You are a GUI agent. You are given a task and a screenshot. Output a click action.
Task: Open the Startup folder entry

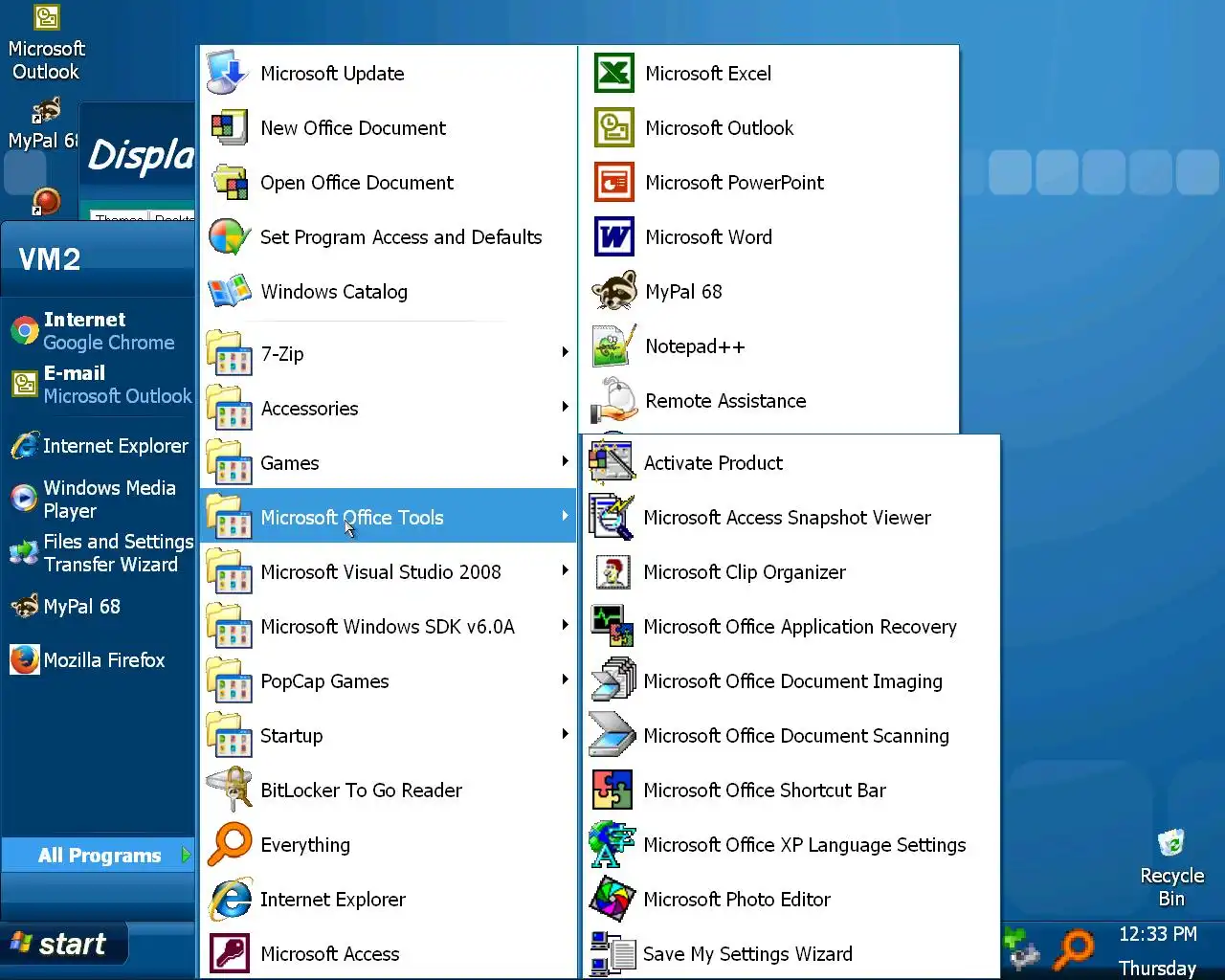coord(388,736)
